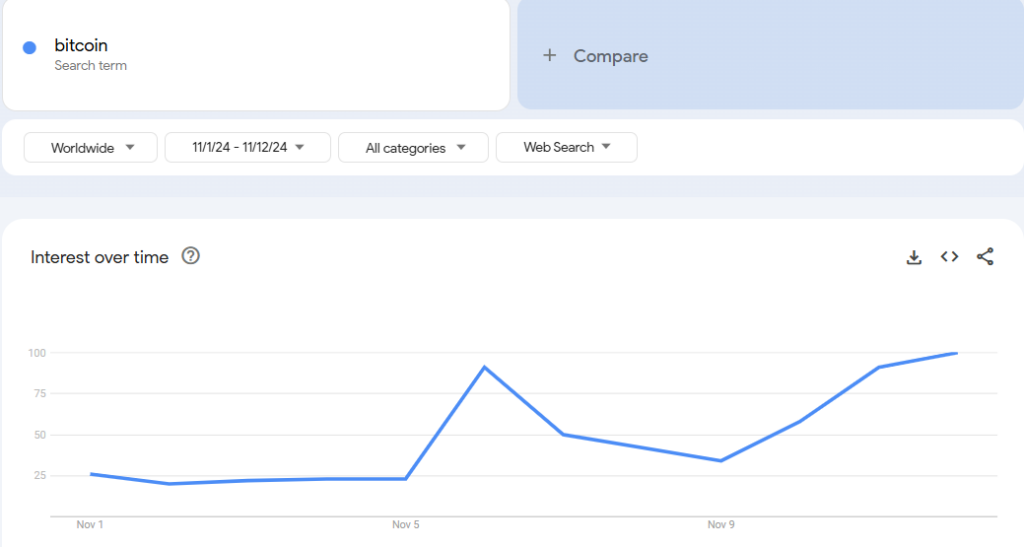The width and height of the screenshot is (1024, 547).
Task: Click the 75 y-axis value
Action: pos(40,394)
